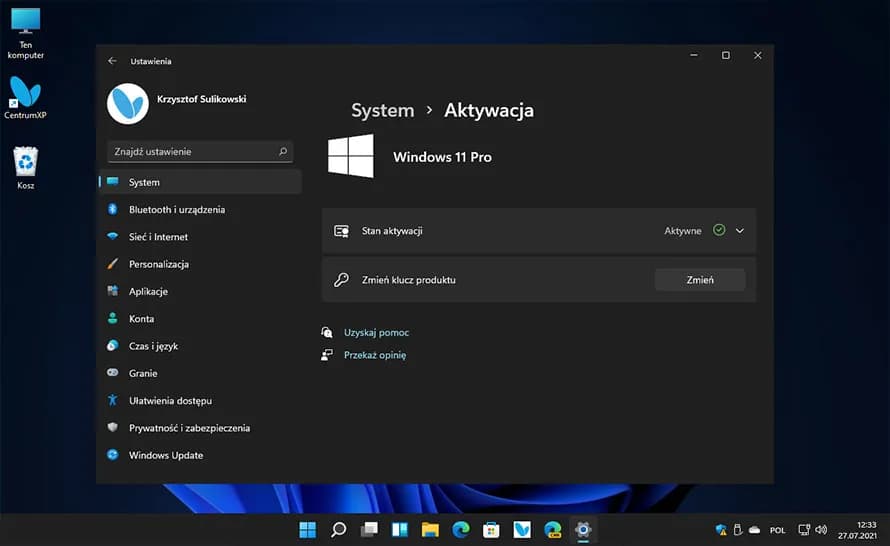Click the Uzyskaj pomoc link

(376, 332)
